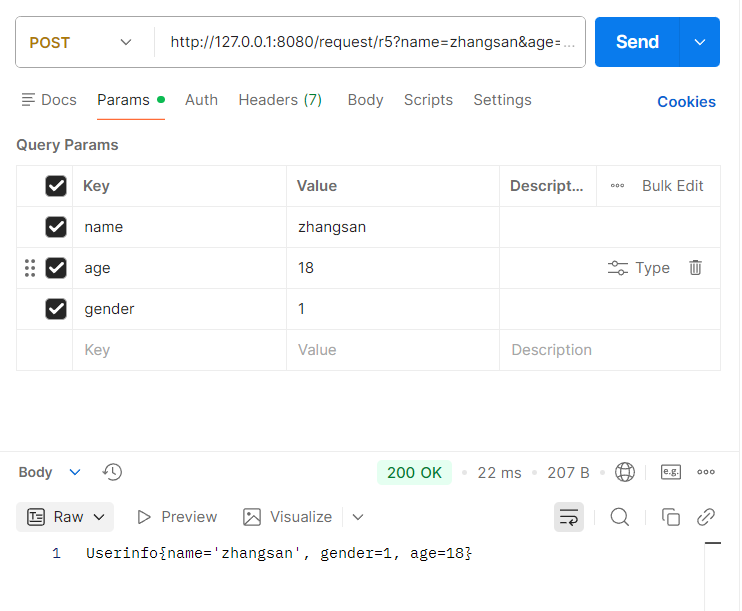Switch to Visualize response view
The height and width of the screenshot is (611, 742).
[287, 517]
